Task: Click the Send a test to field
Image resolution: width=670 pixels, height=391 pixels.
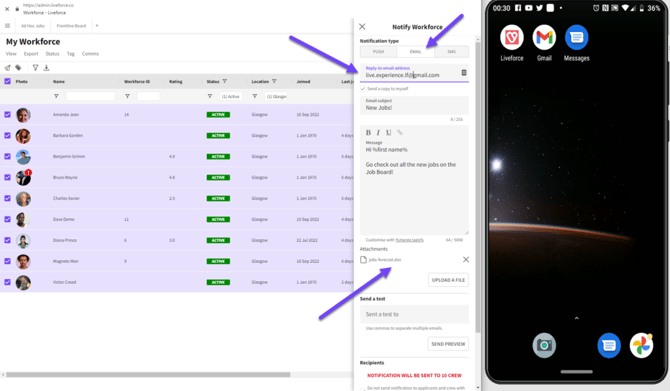Action: [414, 314]
